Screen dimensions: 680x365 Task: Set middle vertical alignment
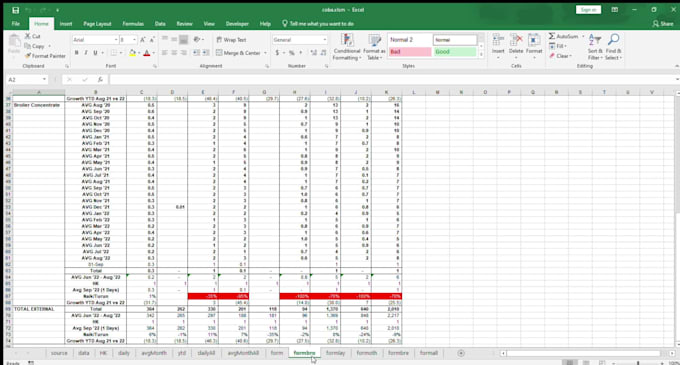[174, 40]
